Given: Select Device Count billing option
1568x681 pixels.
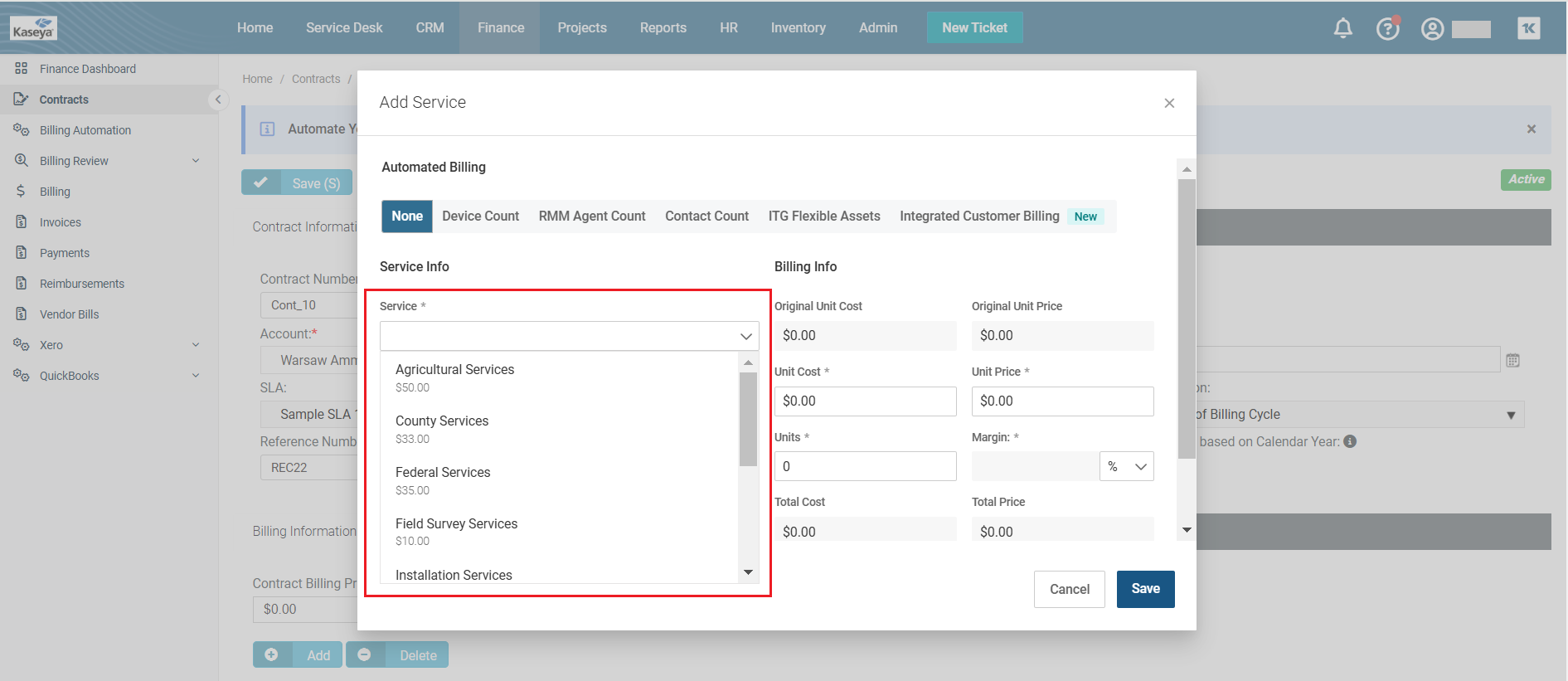Looking at the screenshot, I should (480, 216).
